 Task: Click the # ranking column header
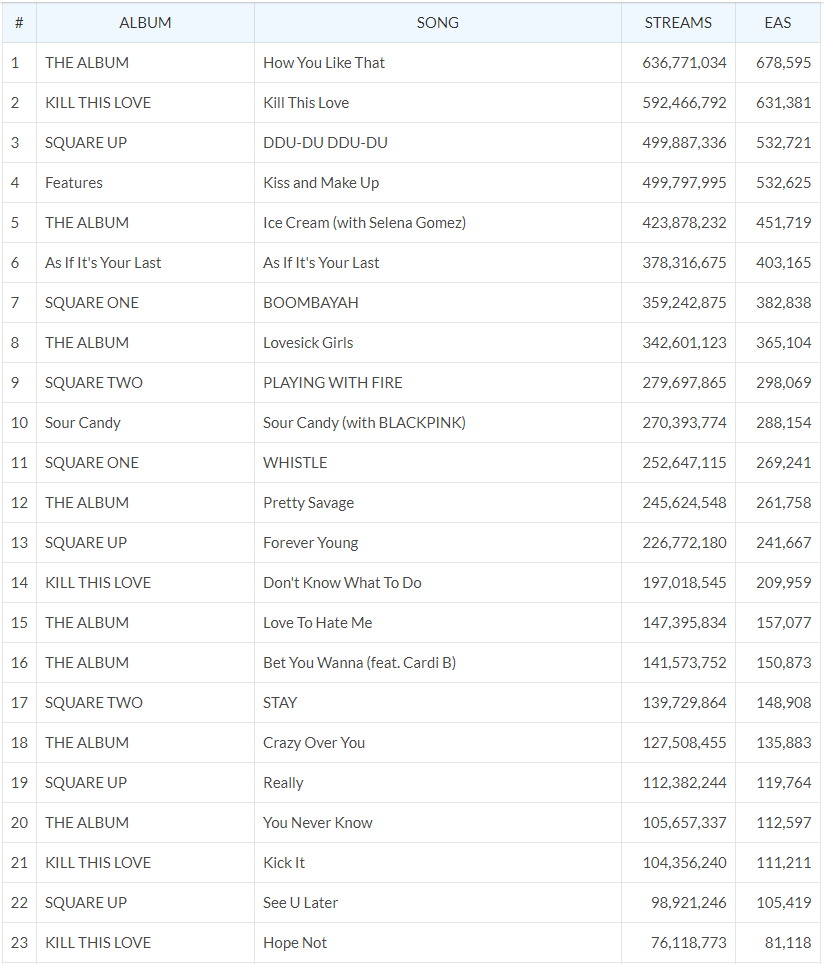point(18,22)
